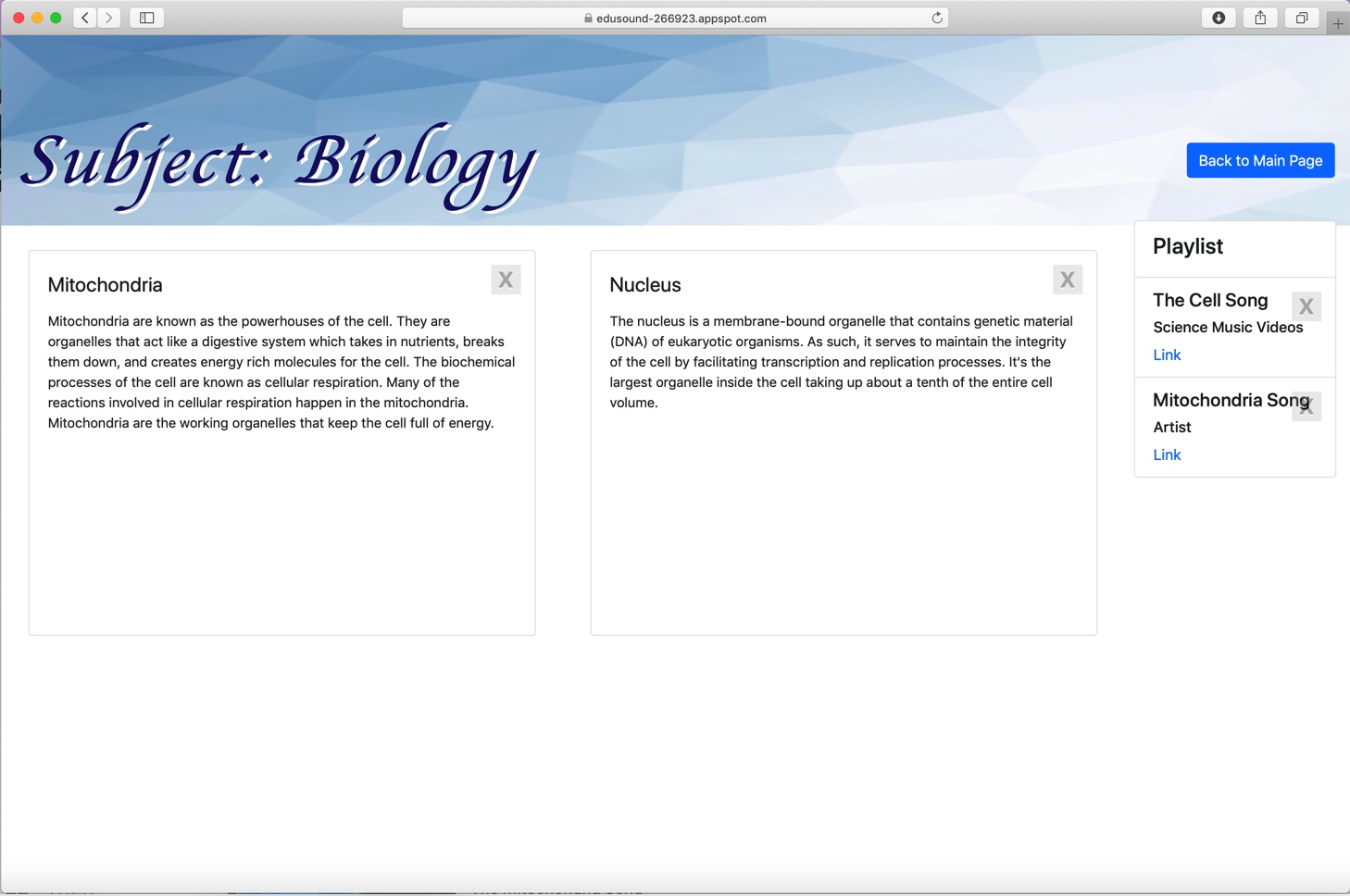Image resolution: width=1350 pixels, height=896 pixels.
Task: Go forward using Safari's forward arrow
Action: click(x=109, y=18)
